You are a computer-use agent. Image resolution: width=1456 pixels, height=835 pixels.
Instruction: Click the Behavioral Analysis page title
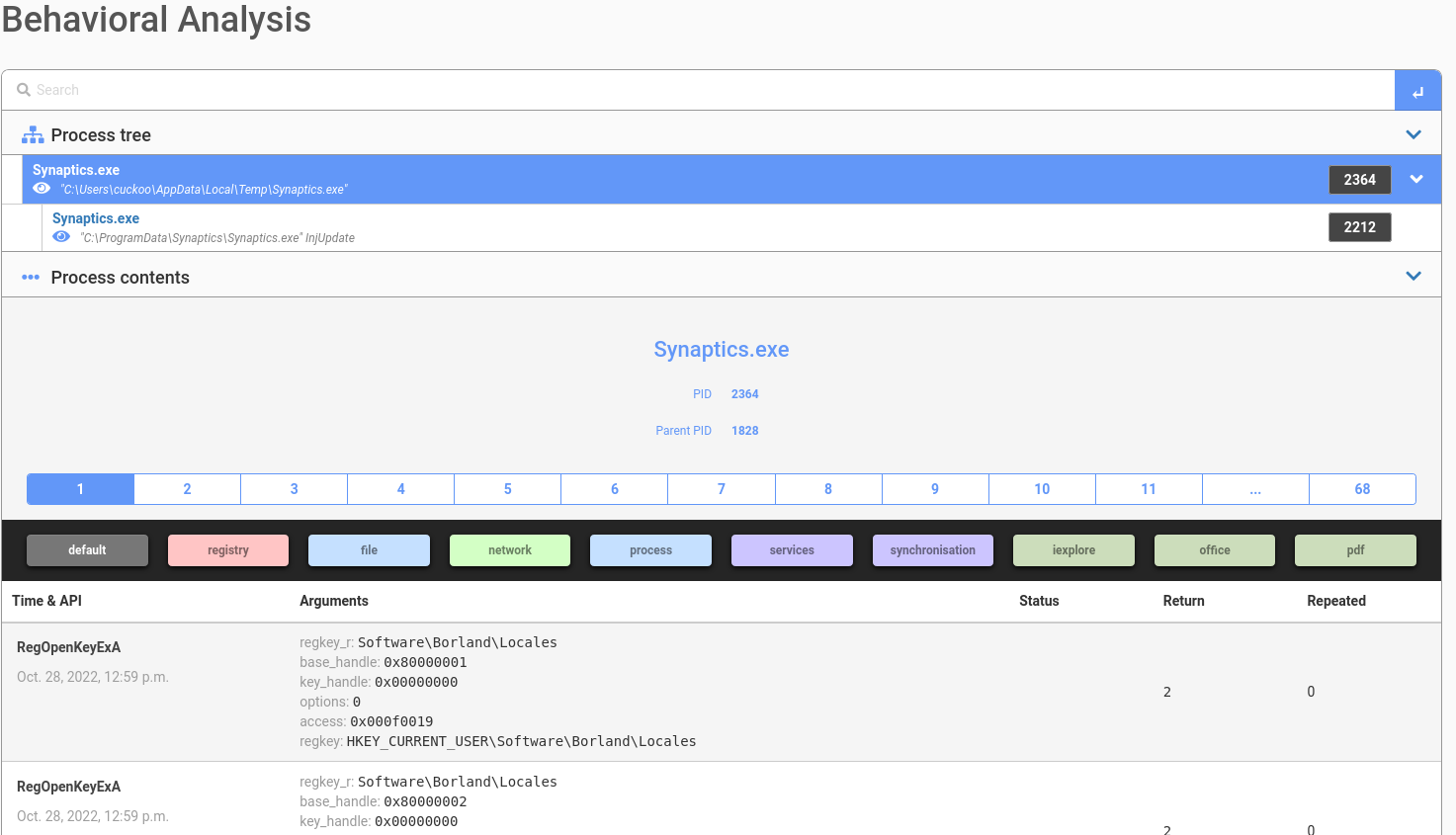click(x=156, y=20)
